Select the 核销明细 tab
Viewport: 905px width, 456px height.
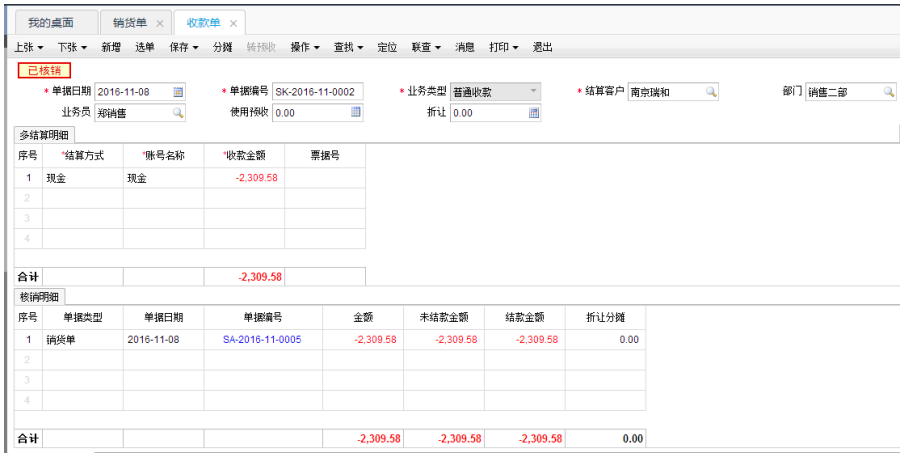pos(39,296)
